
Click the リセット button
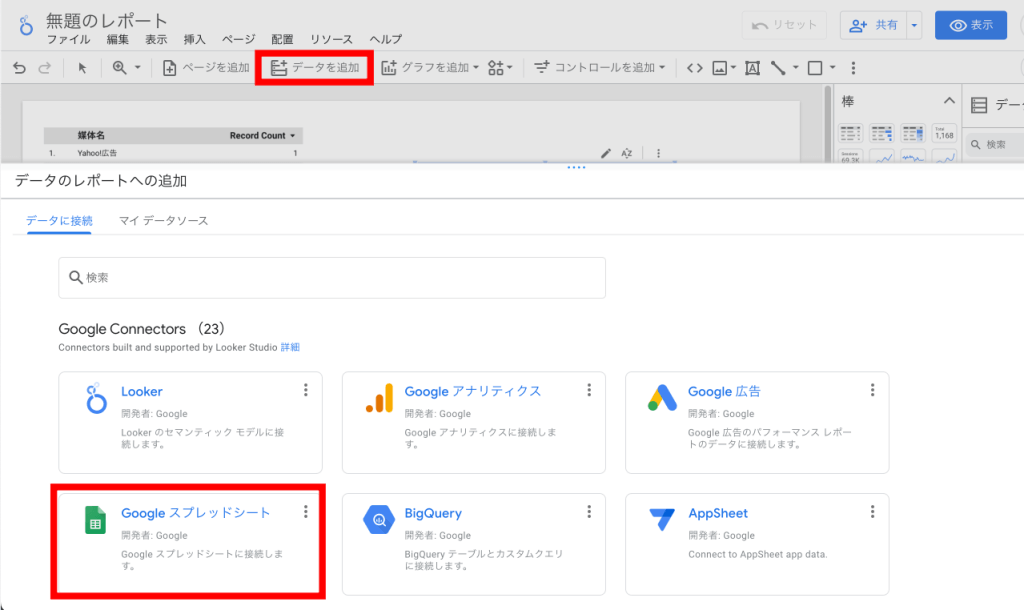[784, 25]
